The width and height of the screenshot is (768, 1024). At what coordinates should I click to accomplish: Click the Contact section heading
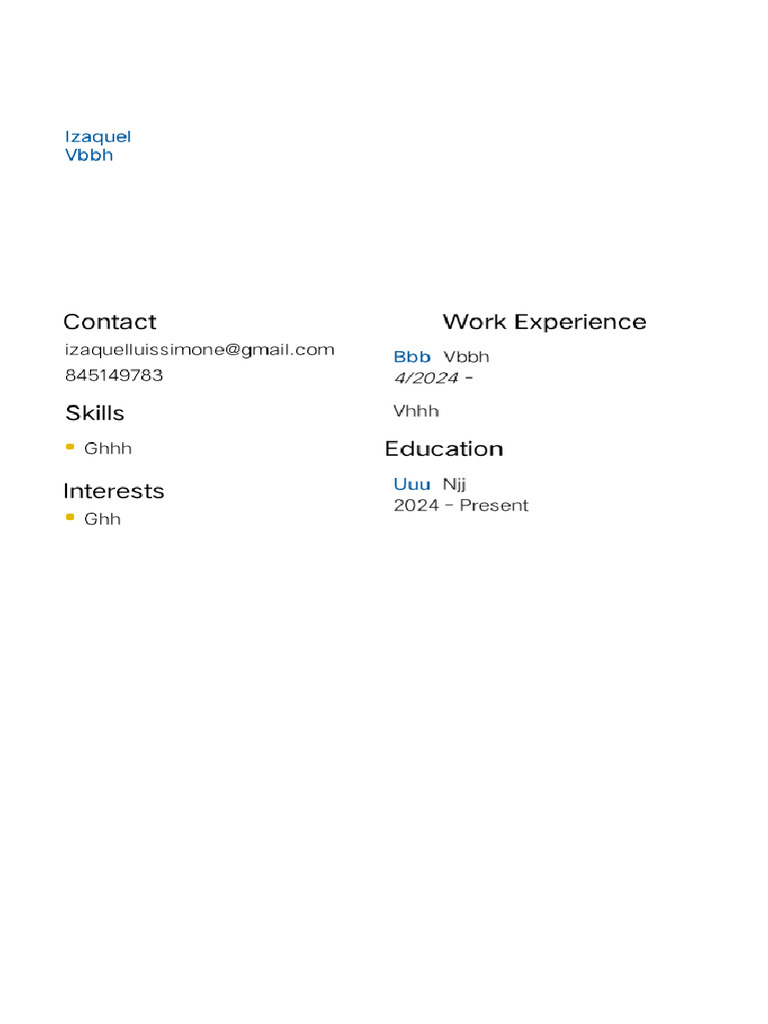pyautogui.click(x=110, y=321)
